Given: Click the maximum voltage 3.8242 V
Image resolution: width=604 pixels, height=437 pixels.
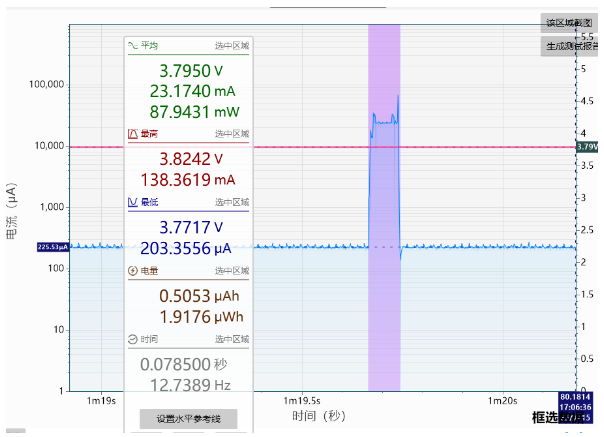Looking at the screenshot, I should 191,159.
